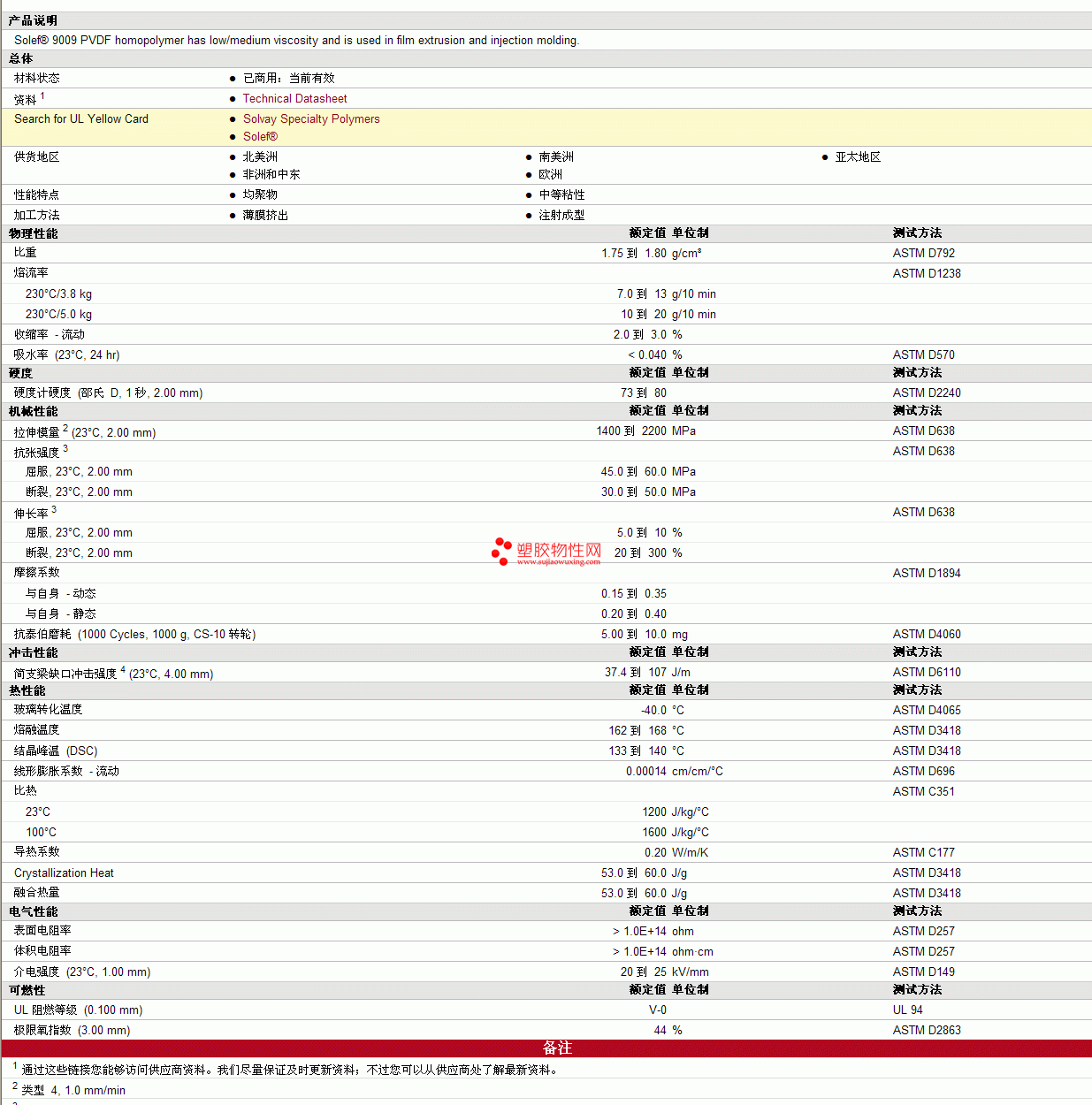Click the ASTM D2240 test method
Screen dimensions: 1092x1105
(927, 392)
